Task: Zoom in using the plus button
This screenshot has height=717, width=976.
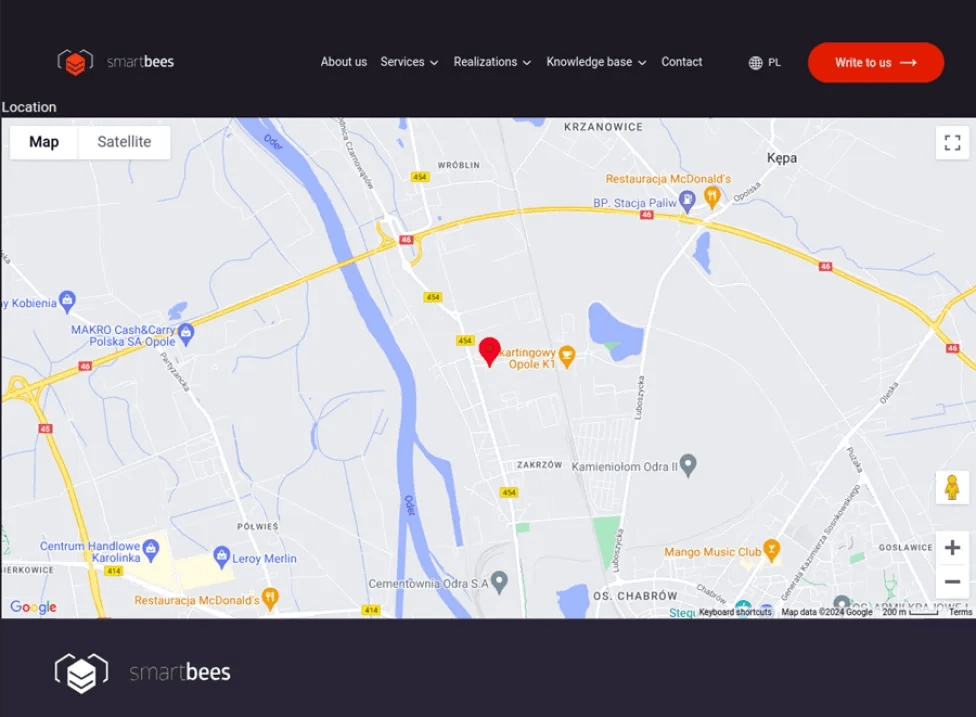Action: tap(952, 548)
